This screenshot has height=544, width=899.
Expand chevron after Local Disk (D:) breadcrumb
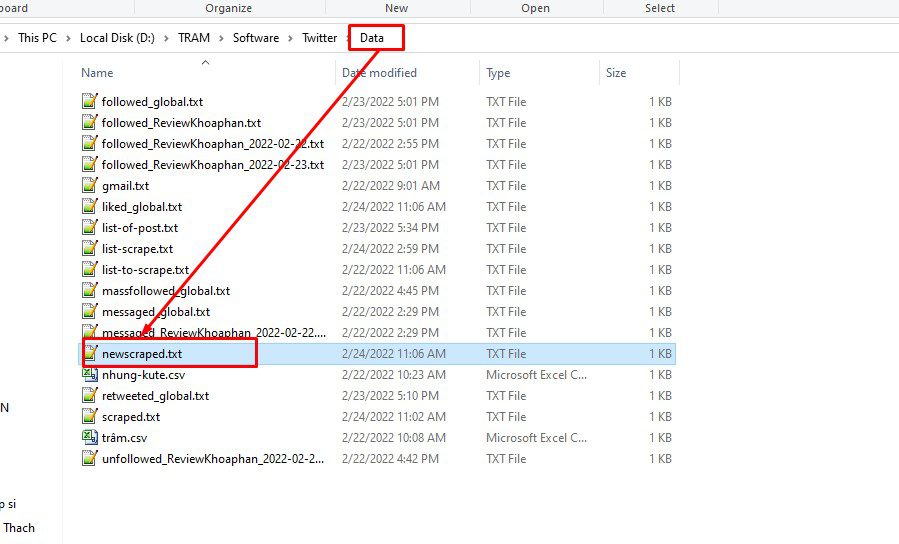tap(166, 38)
